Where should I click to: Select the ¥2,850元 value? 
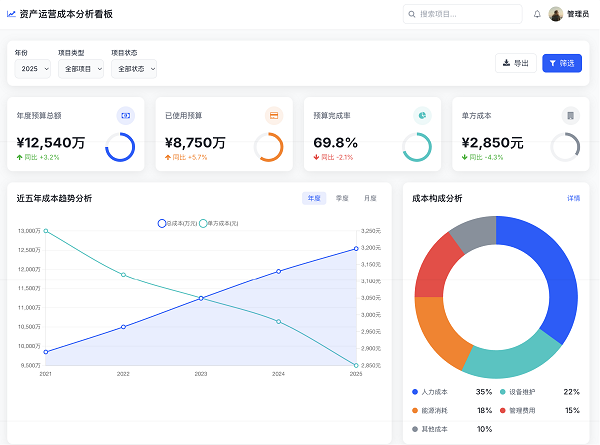click(492, 143)
